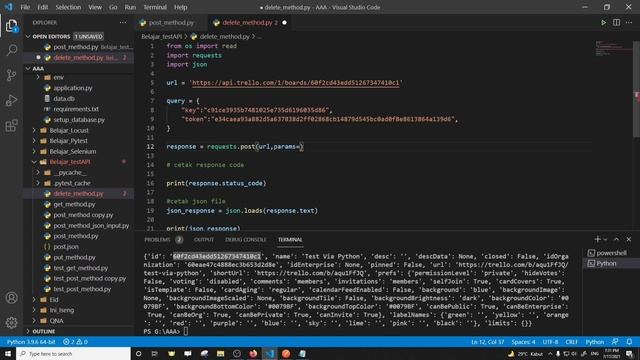Screen dimensions: 640x360
Task: Open feedback icon in status bar
Action: tap(615, 342)
